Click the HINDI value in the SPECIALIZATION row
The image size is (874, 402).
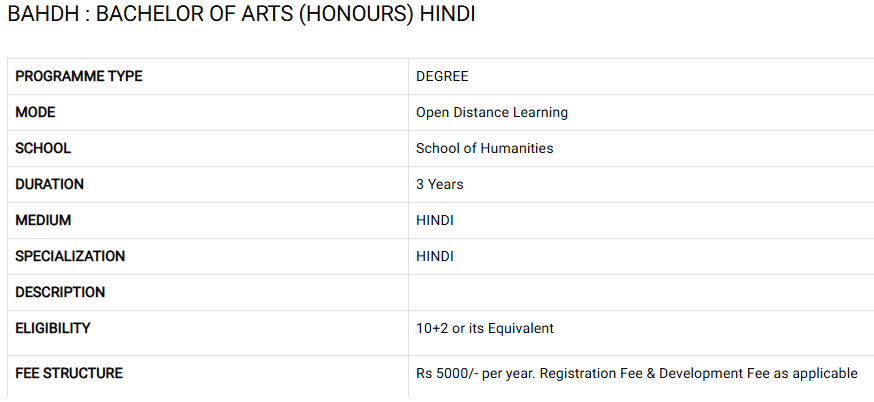pyautogui.click(x=434, y=256)
